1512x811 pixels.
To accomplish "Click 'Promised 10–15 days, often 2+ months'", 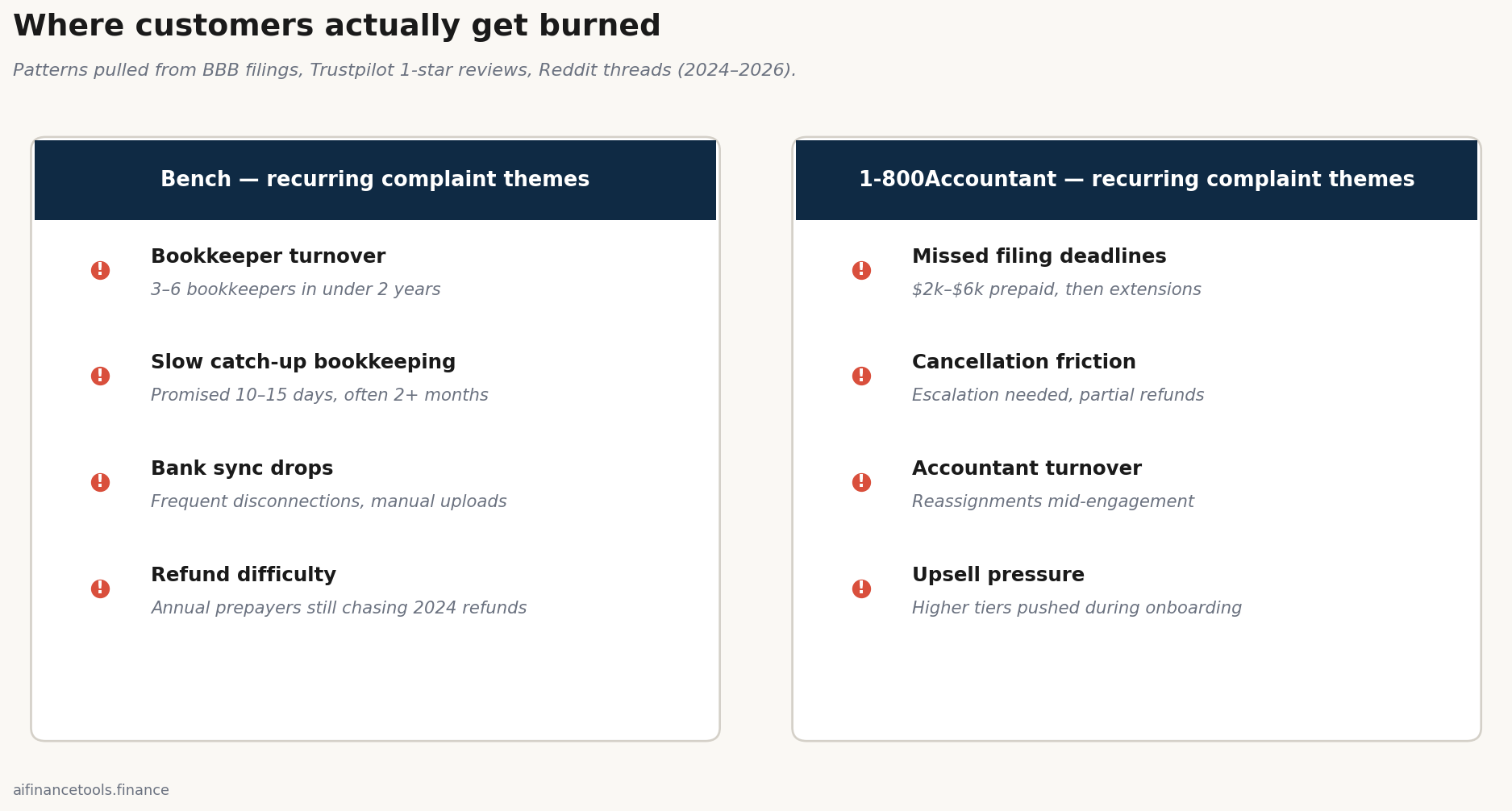I will click(319, 396).
